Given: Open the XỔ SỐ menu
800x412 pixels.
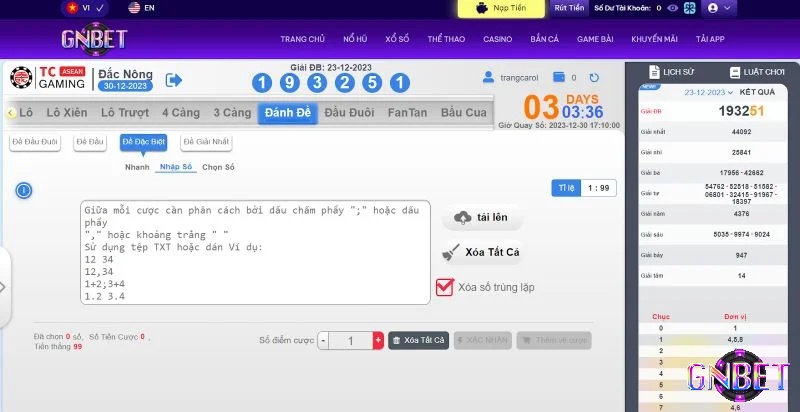Looking at the screenshot, I should tap(397, 39).
